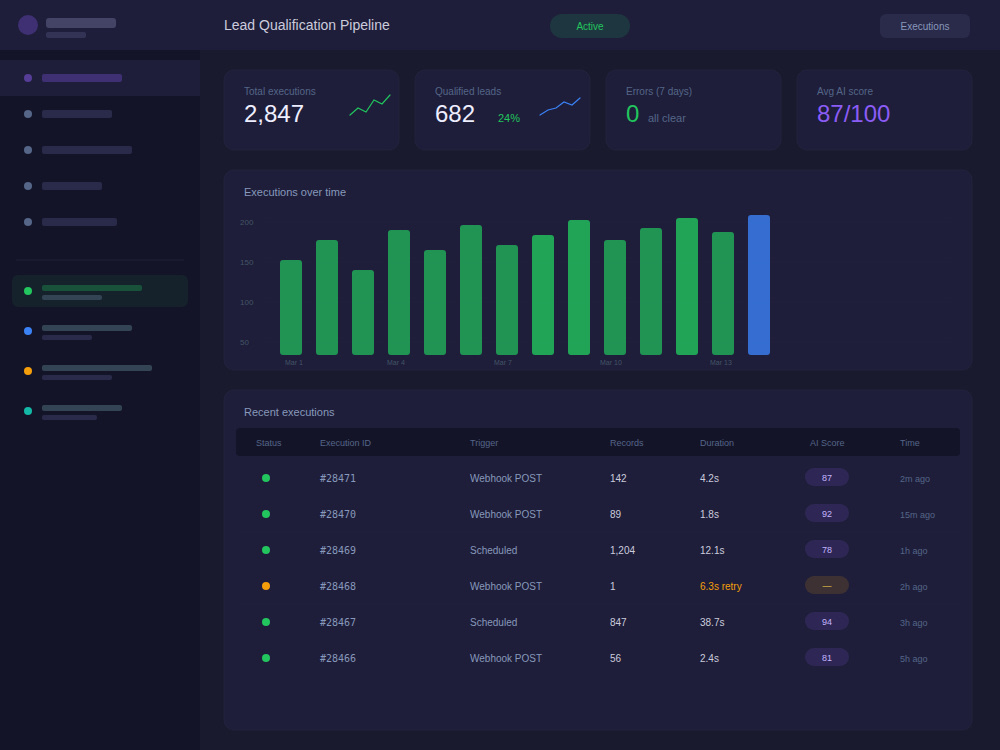Click the orange status dot for #28468
This screenshot has height=750, width=1000.
click(x=266, y=586)
